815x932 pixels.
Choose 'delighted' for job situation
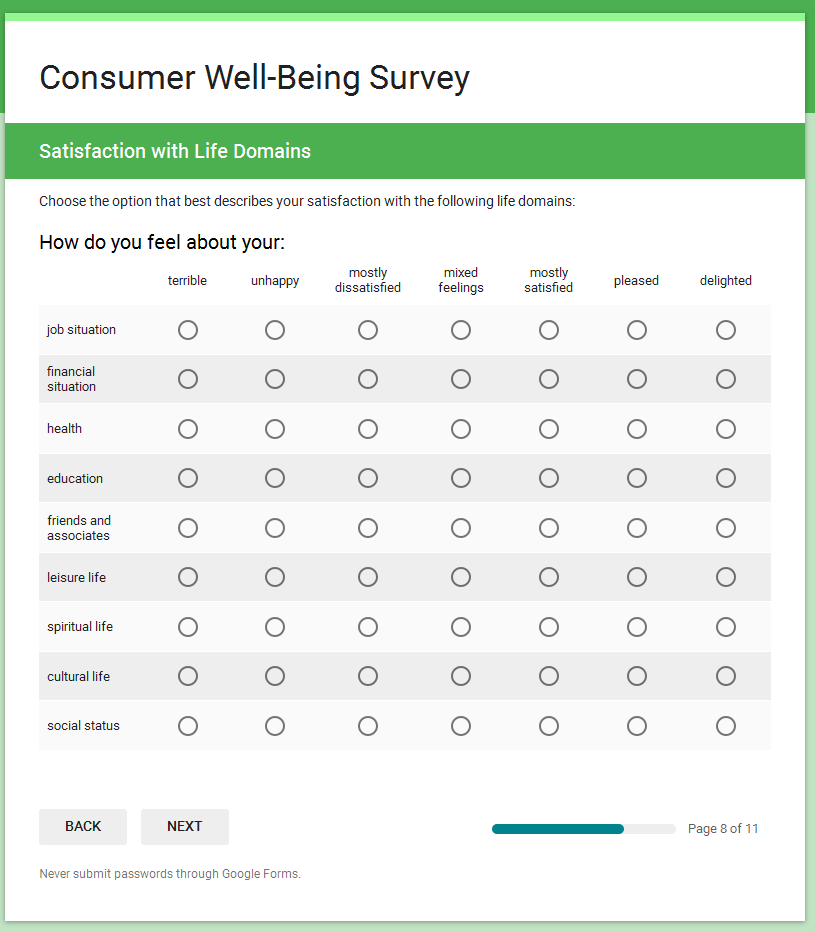(726, 330)
